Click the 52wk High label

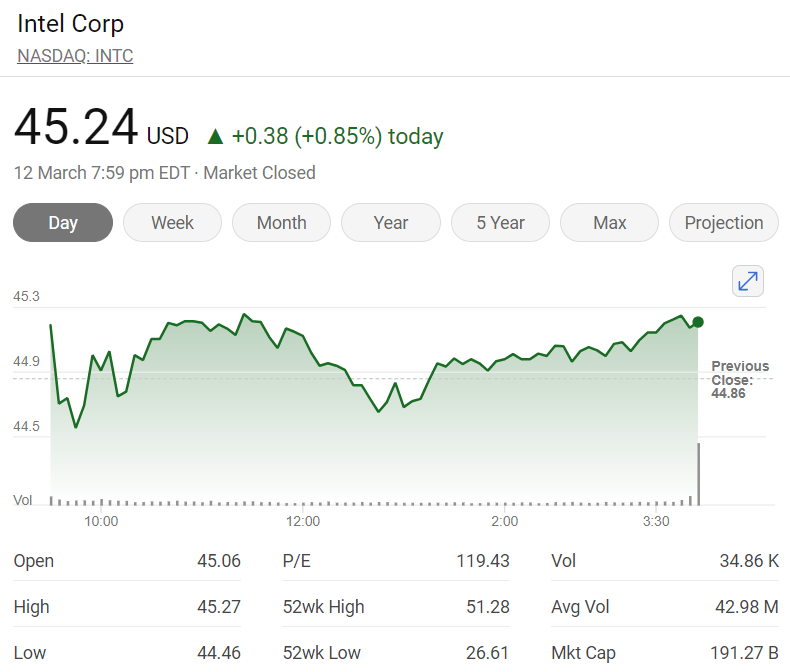(x=323, y=607)
